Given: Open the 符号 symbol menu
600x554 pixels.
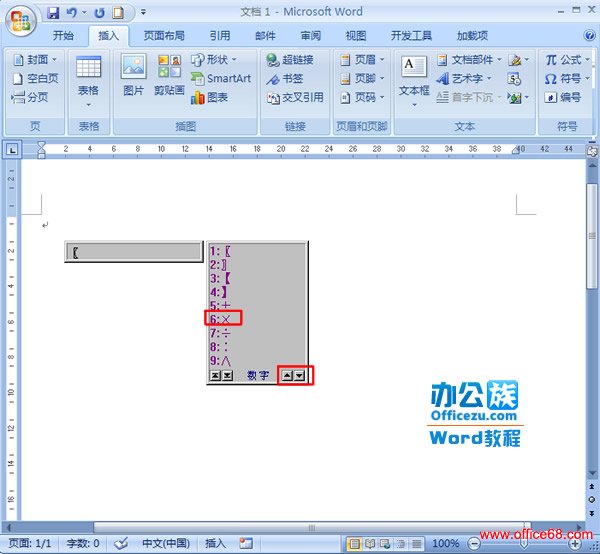Looking at the screenshot, I should [567, 78].
